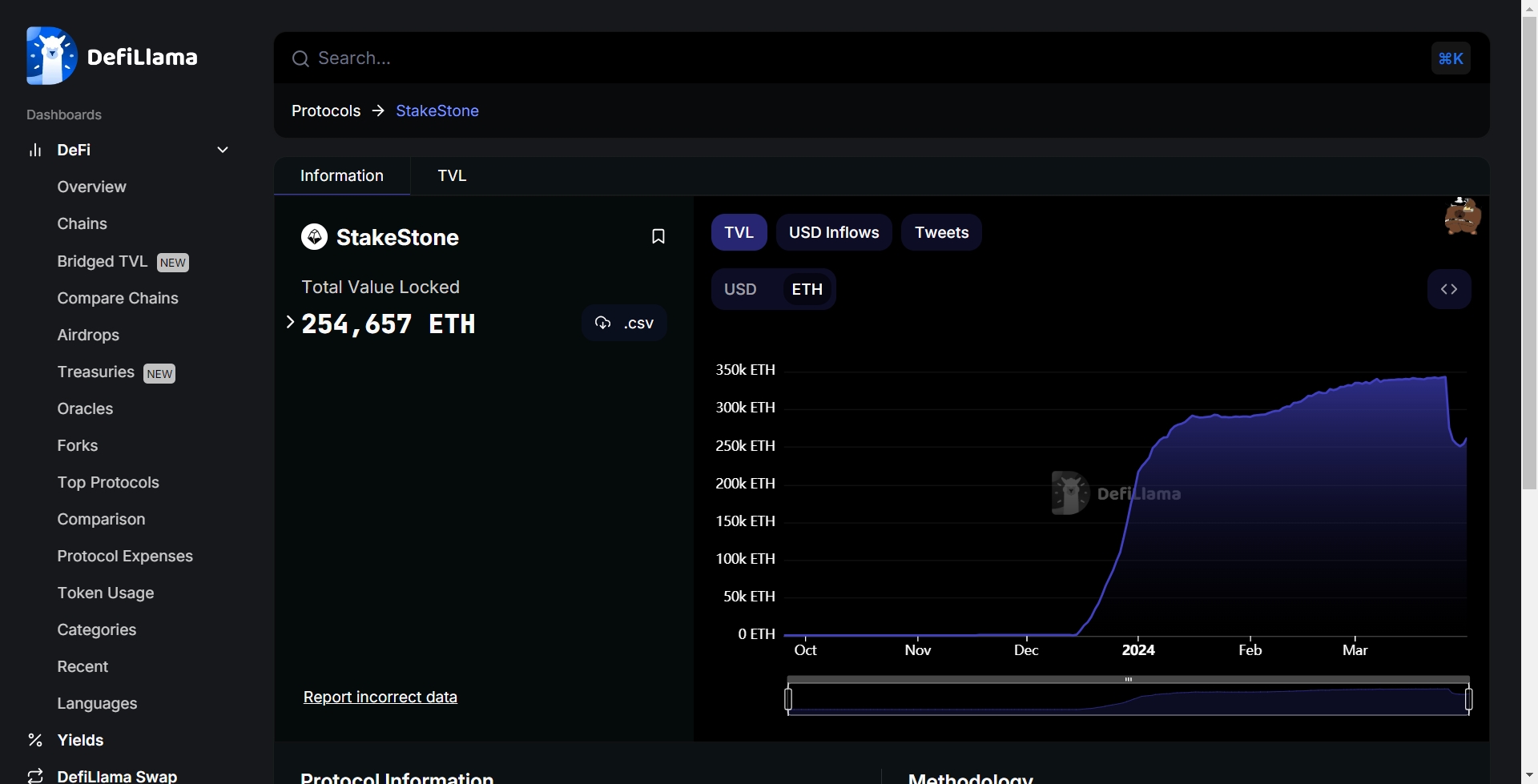Click the DefiLlama Swap arrows icon
The height and width of the screenshot is (784, 1538).
[x=35, y=775]
